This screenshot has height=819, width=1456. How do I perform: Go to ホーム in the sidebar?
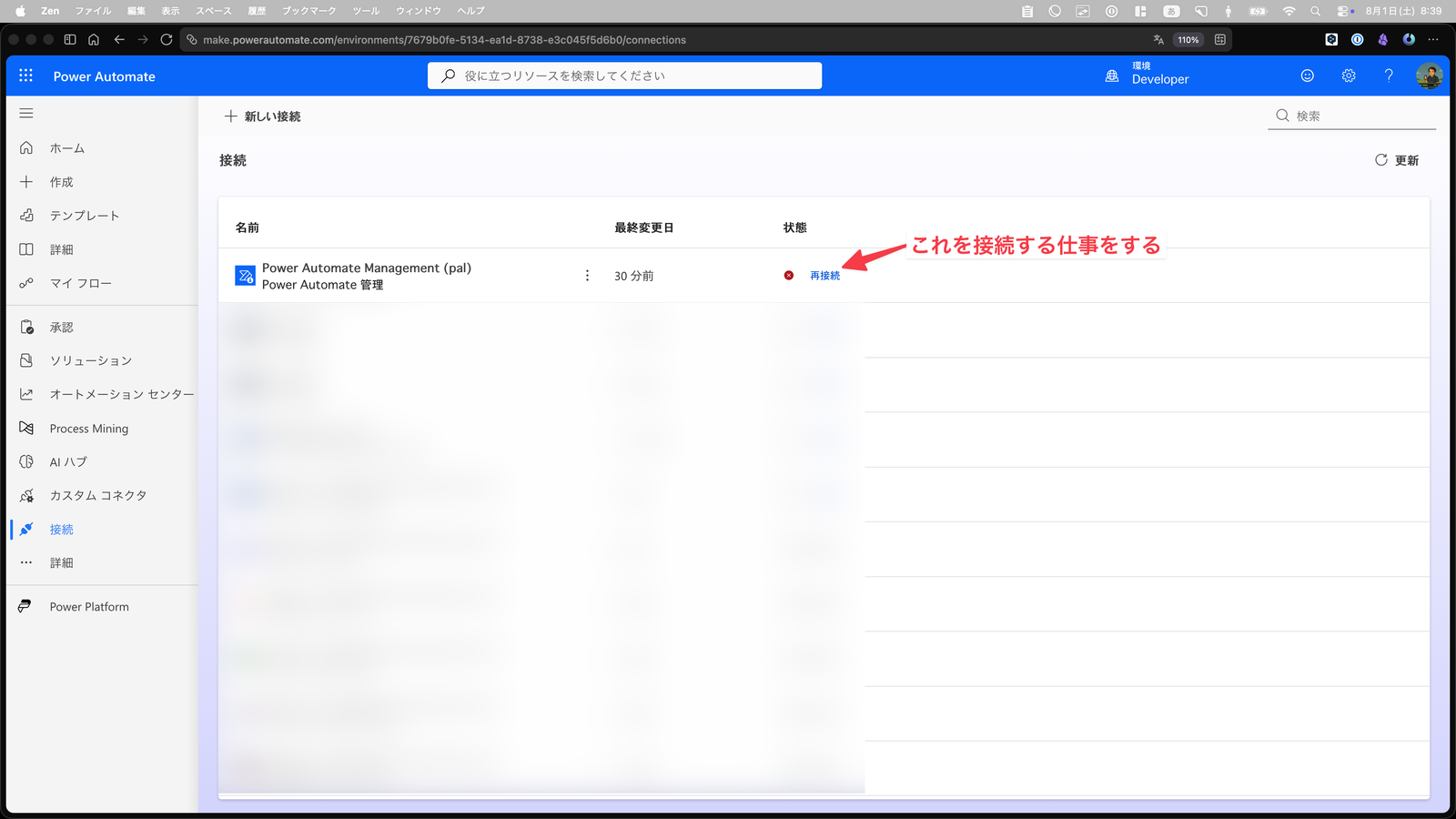click(x=67, y=148)
